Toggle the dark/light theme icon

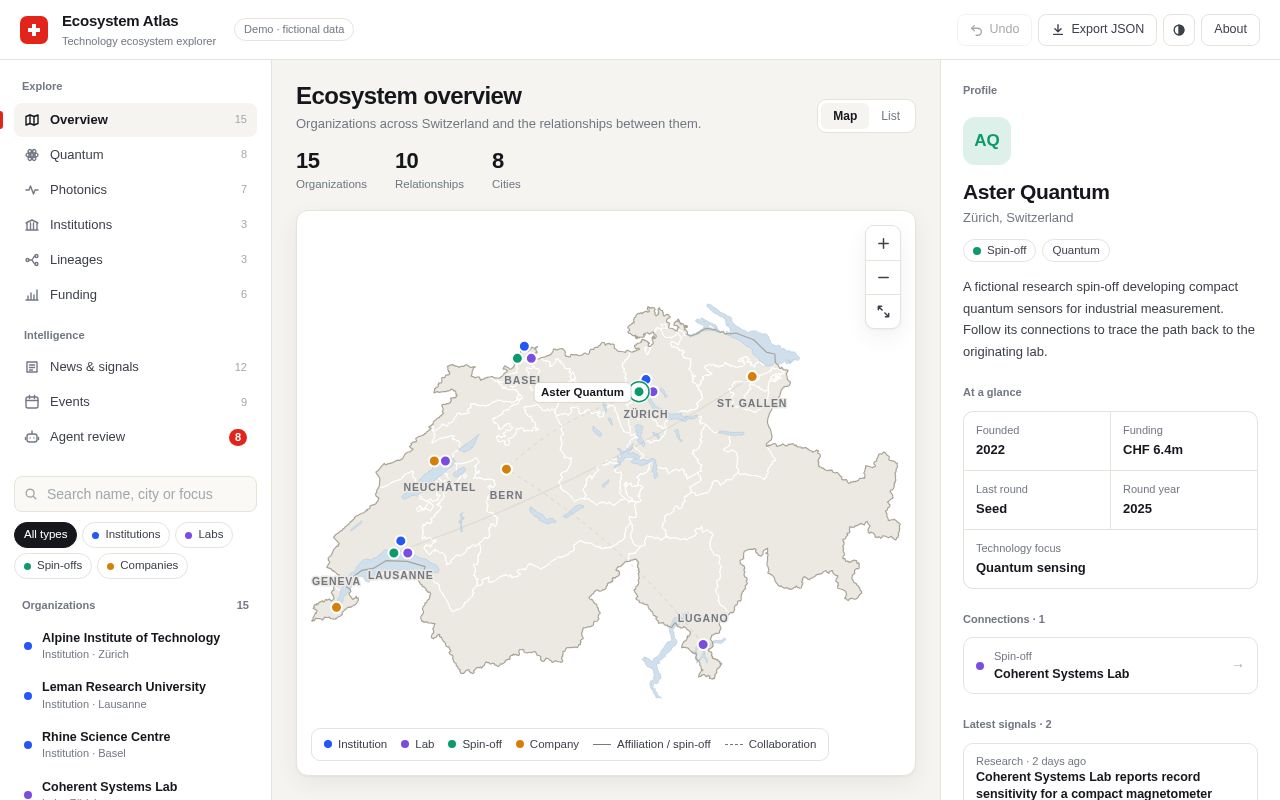pos(1179,30)
